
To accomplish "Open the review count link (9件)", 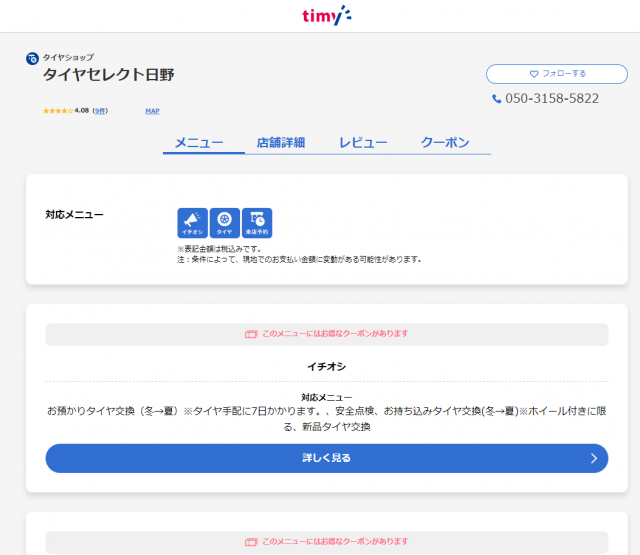I will tap(100, 111).
